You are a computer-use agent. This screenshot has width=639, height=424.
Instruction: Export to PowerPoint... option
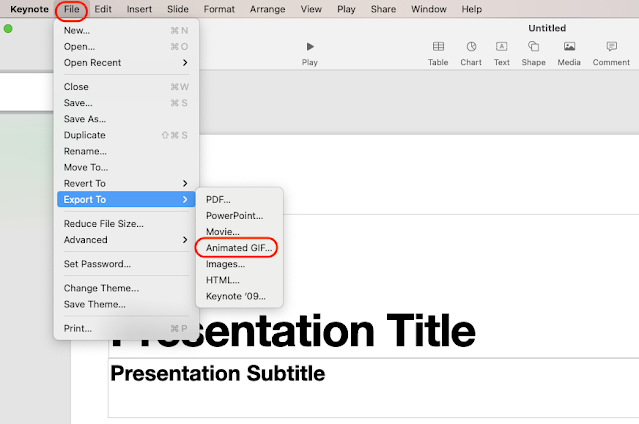(x=239, y=216)
